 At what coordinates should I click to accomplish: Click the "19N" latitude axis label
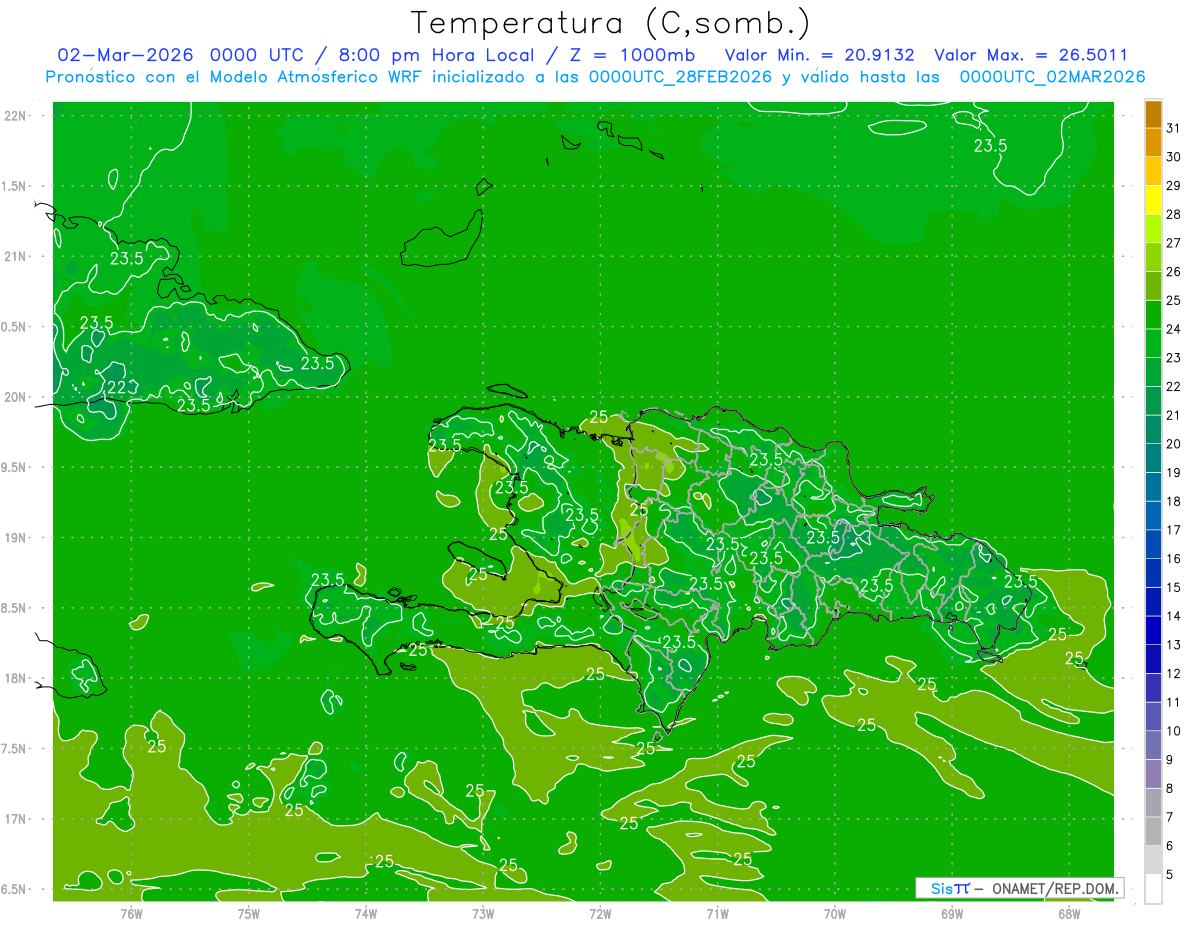pos(16,538)
